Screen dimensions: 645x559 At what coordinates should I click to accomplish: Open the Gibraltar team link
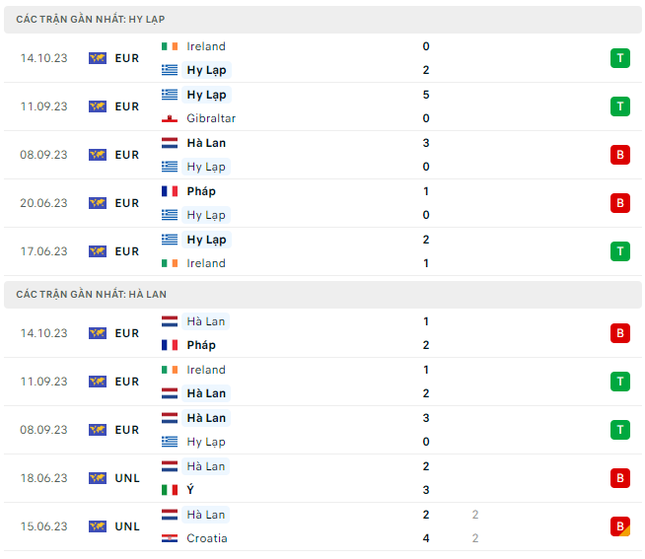(x=211, y=118)
